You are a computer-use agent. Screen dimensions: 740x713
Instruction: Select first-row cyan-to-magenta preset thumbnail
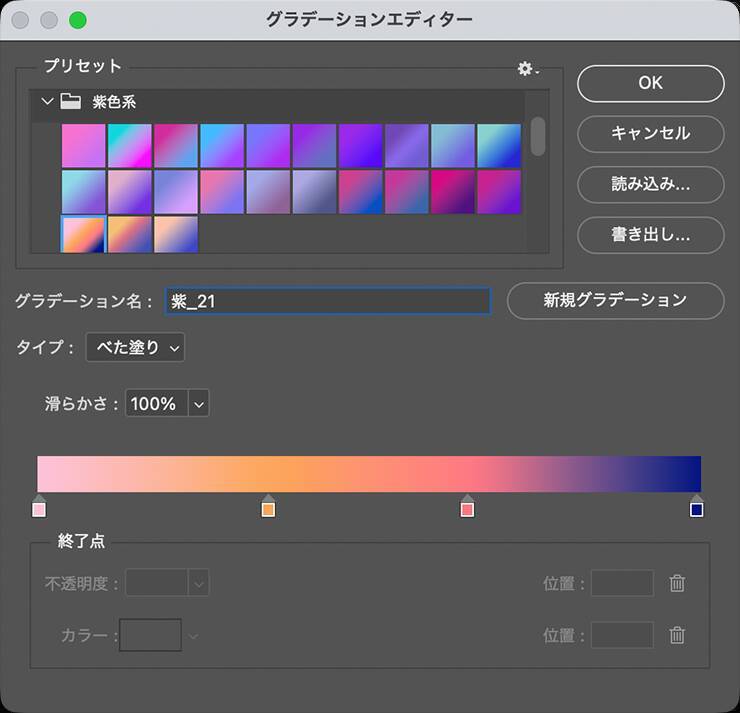130,146
